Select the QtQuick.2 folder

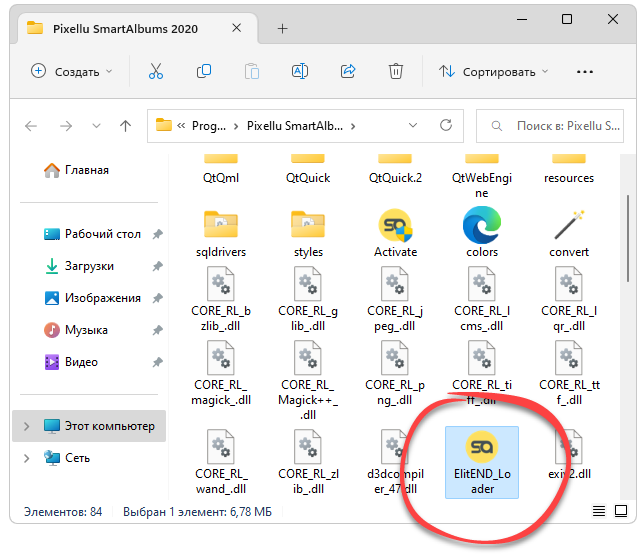click(x=395, y=170)
